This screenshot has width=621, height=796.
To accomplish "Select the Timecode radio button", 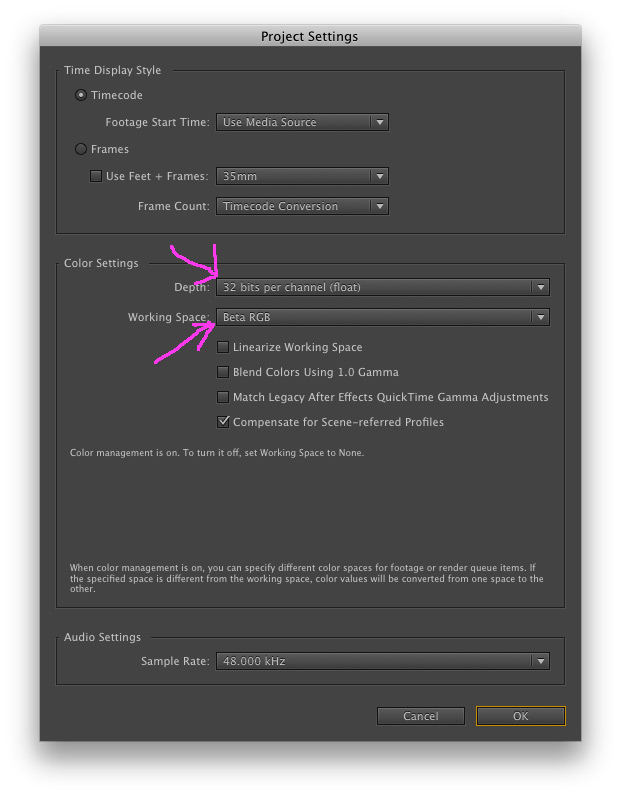I will [81, 95].
